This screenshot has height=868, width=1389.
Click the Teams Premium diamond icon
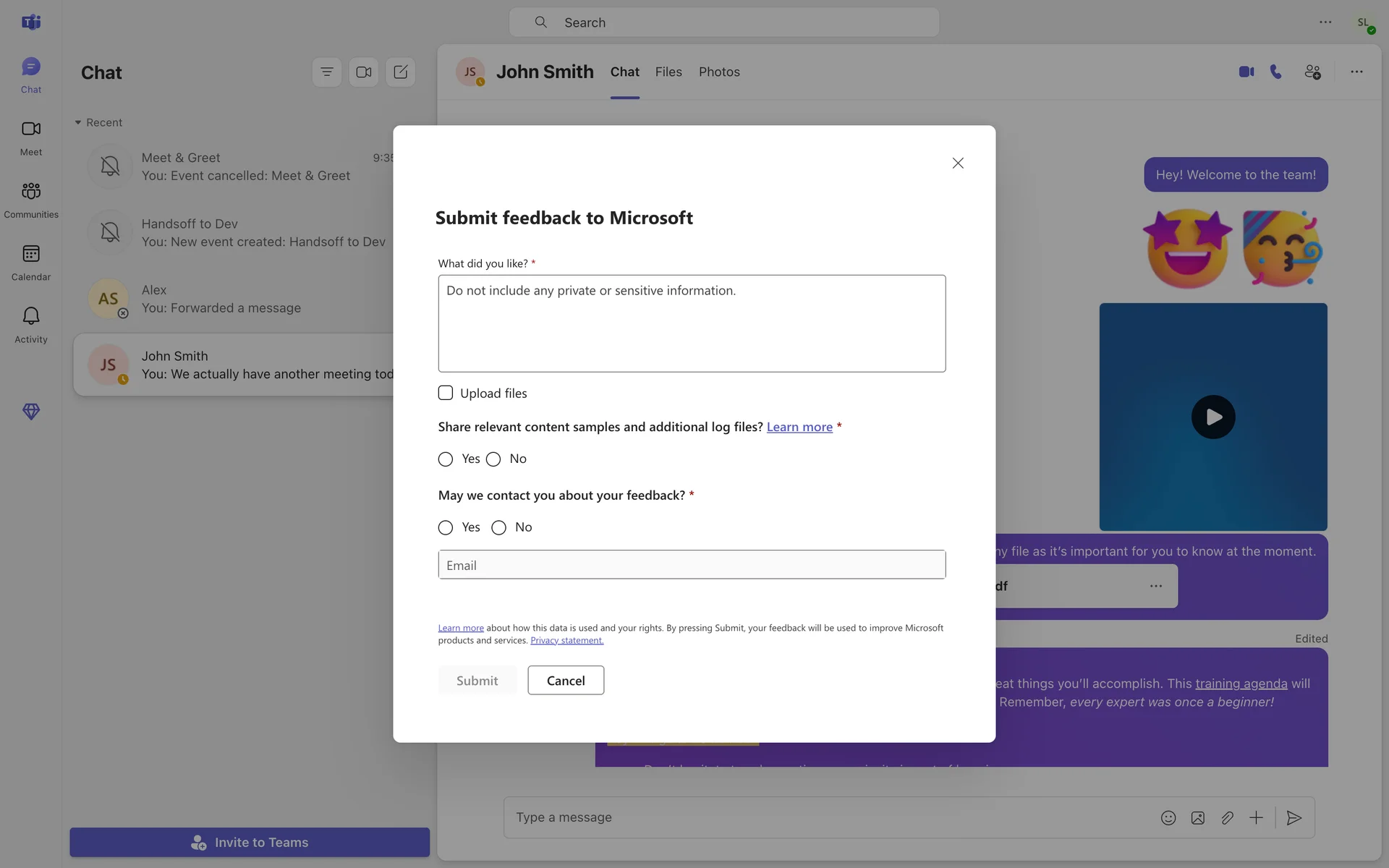30,412
